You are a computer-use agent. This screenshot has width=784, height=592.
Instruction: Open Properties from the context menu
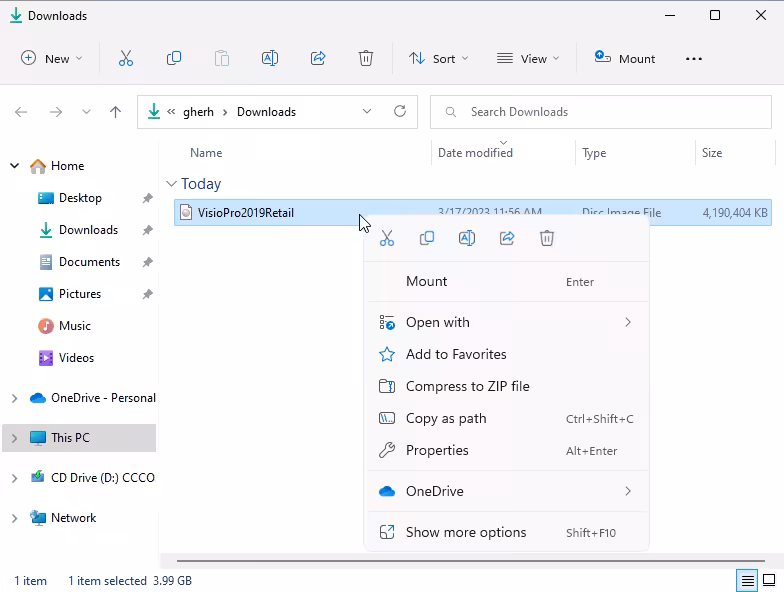(x=508, y=450)
